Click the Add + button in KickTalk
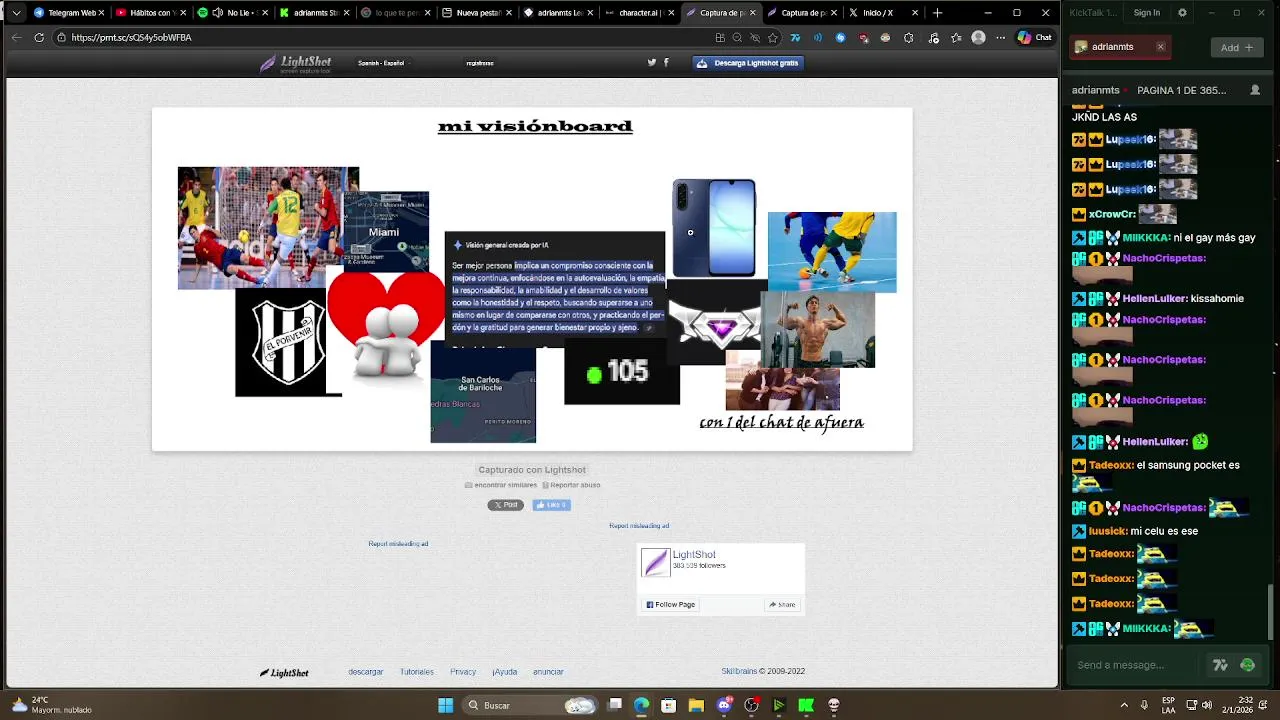 1237,47
